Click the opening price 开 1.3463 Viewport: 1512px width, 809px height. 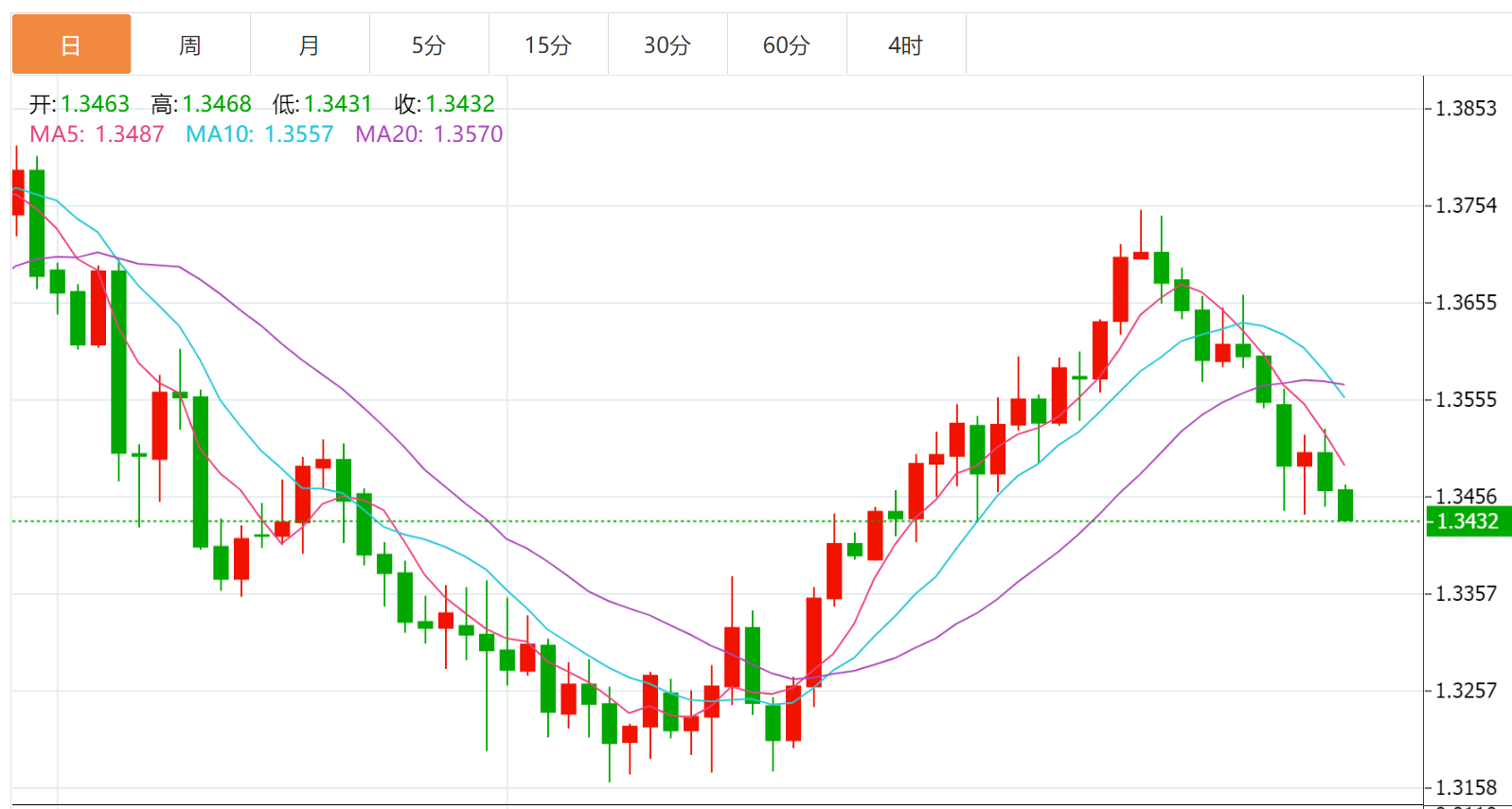79,104
